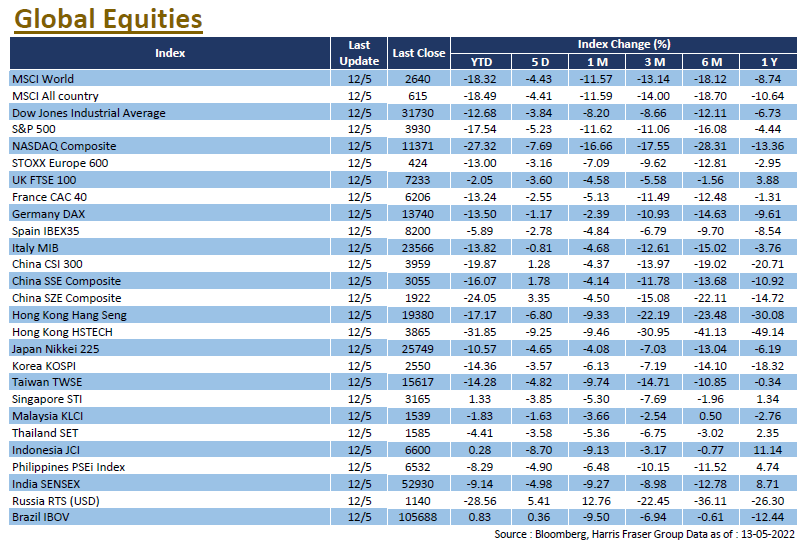Click HSTECH 1Y value -49.14
Viewport: 811px width, 547px height.
tap(768, 332)
